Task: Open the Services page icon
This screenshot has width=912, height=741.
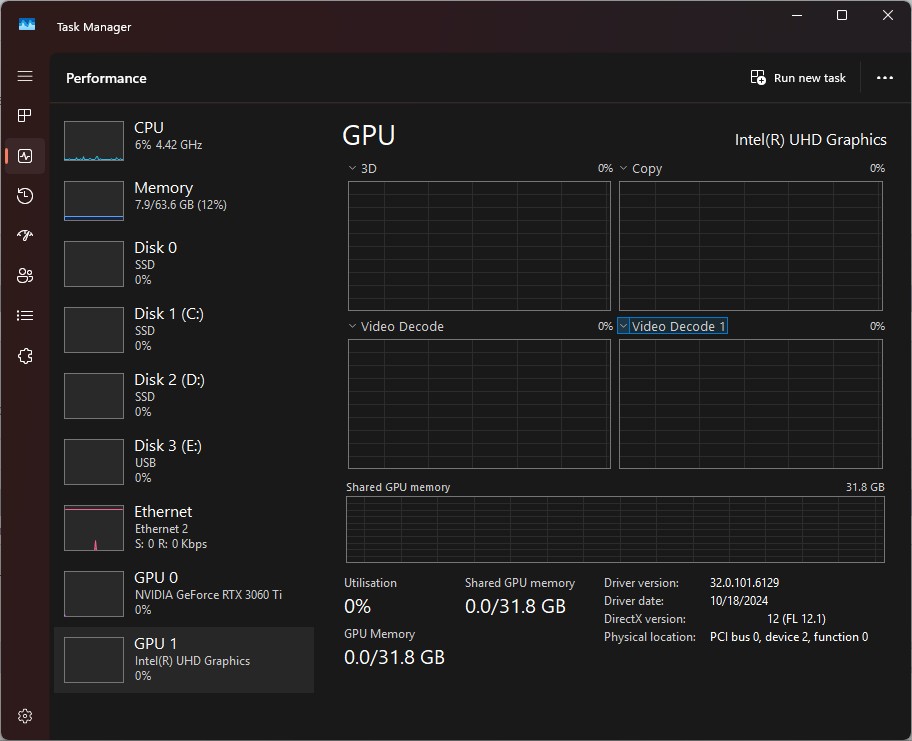Action: click(25, 356)
